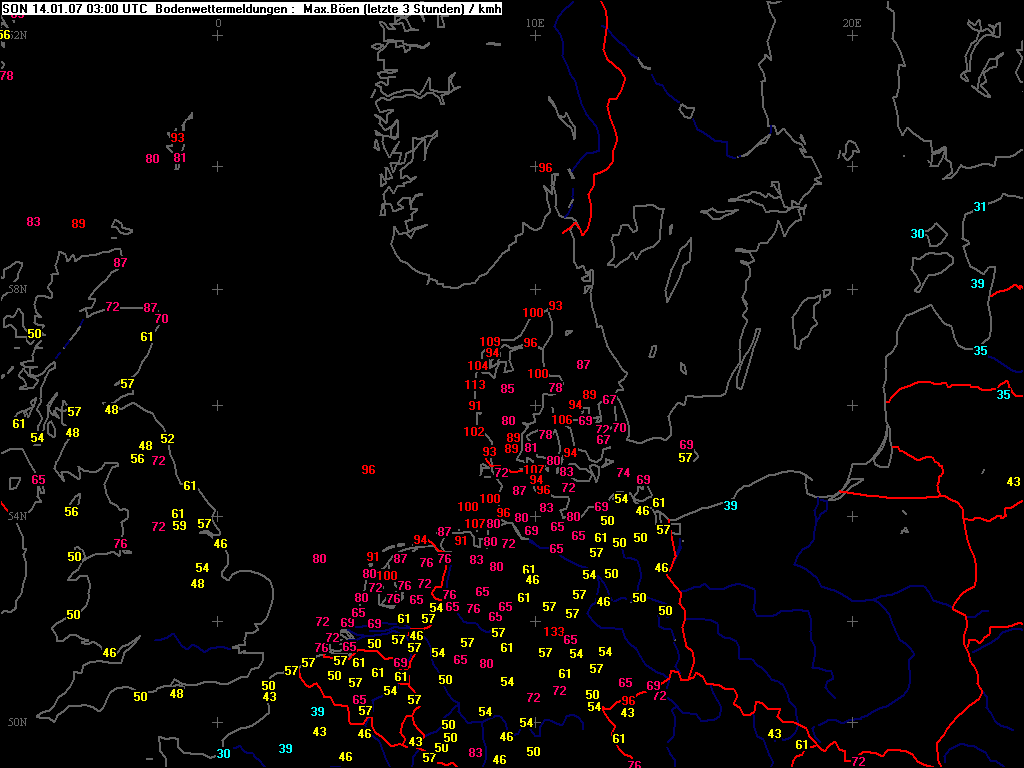Select the 58N latitude label
The image size is (1024, 768).
(17, 289)
